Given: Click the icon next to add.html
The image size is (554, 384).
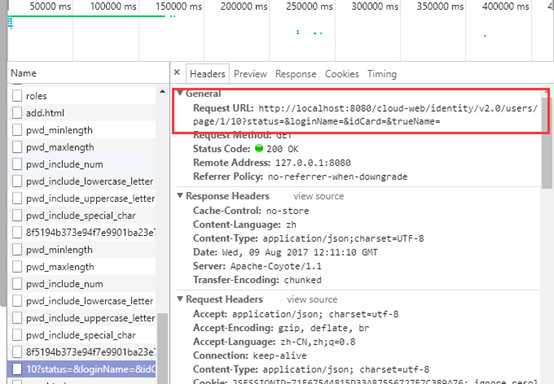Looking at the screenshot, I should [x=17, y=113].
